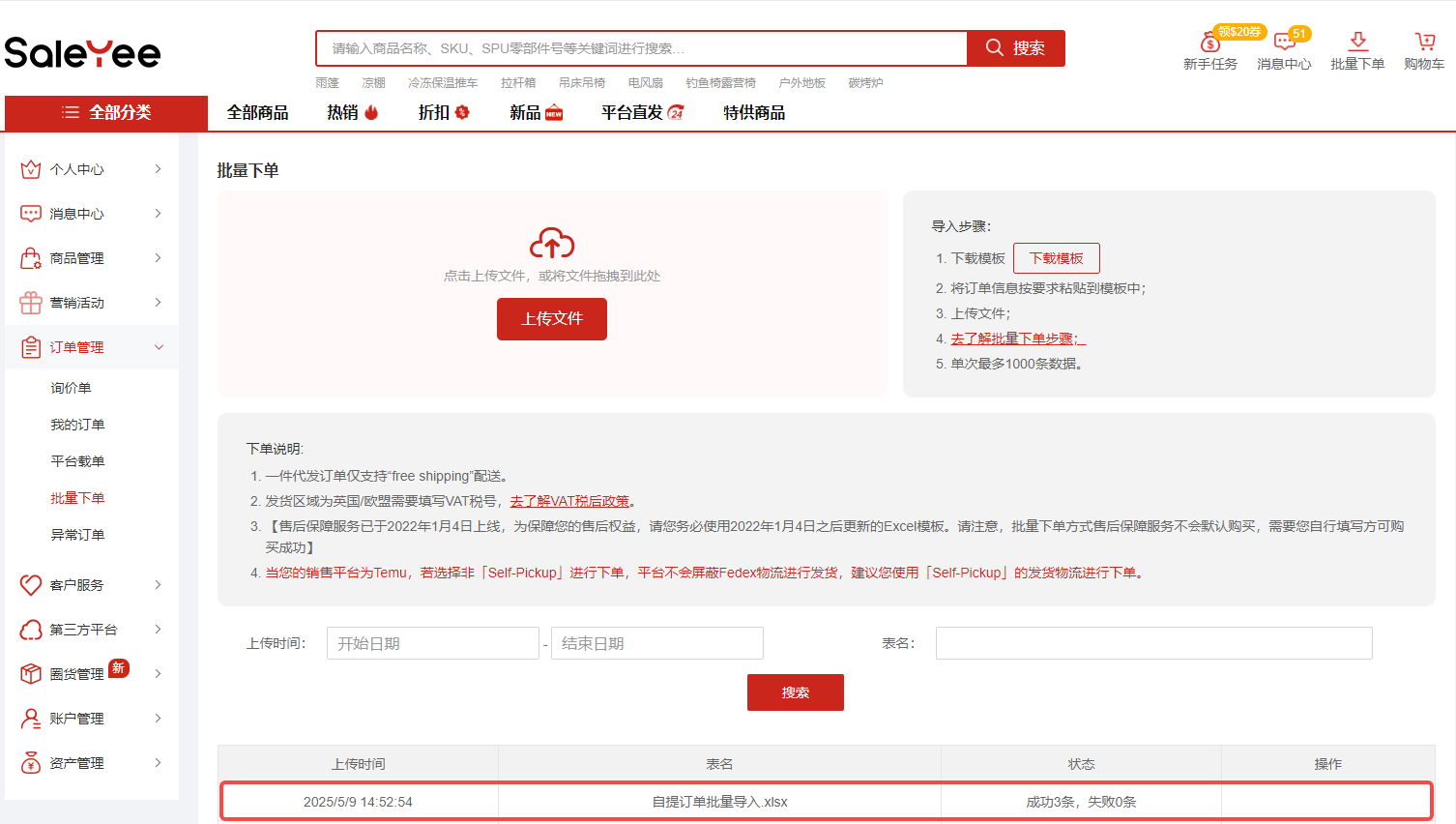
Task: Open the newcomer tasks money bag icon
Action: tap(1209, 43)
